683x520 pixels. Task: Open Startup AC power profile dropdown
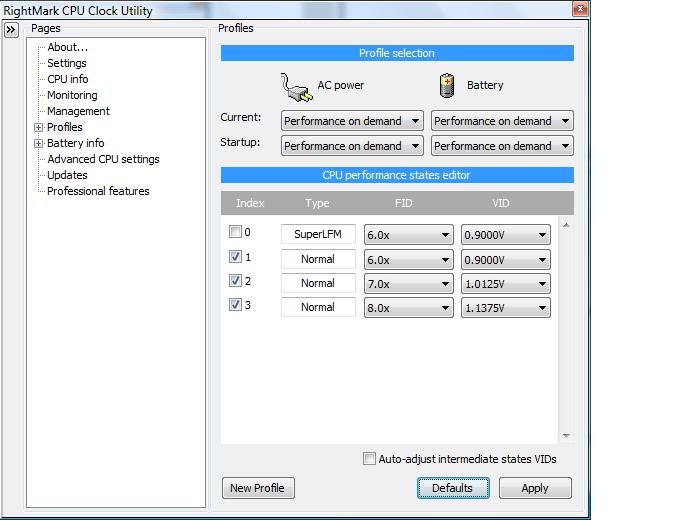(x=352, y=146)
